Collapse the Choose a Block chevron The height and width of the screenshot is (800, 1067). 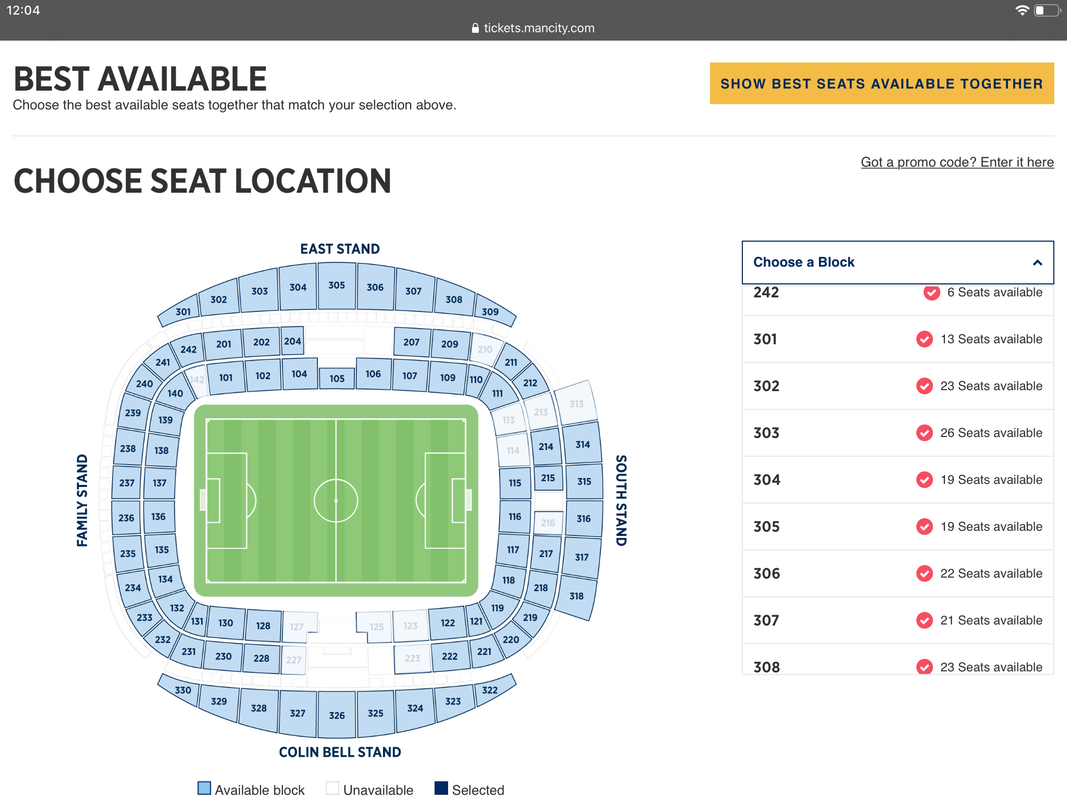pyautogui.click(x=1037, y=263)
